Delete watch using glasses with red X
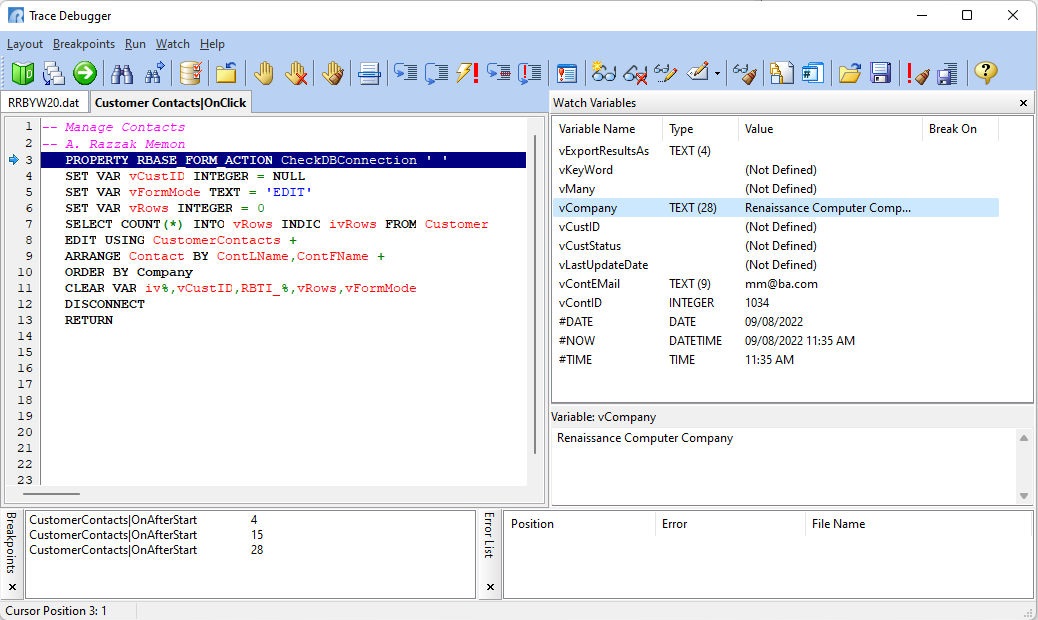This screenshot has width=1038, height=620. coord(635,73)
